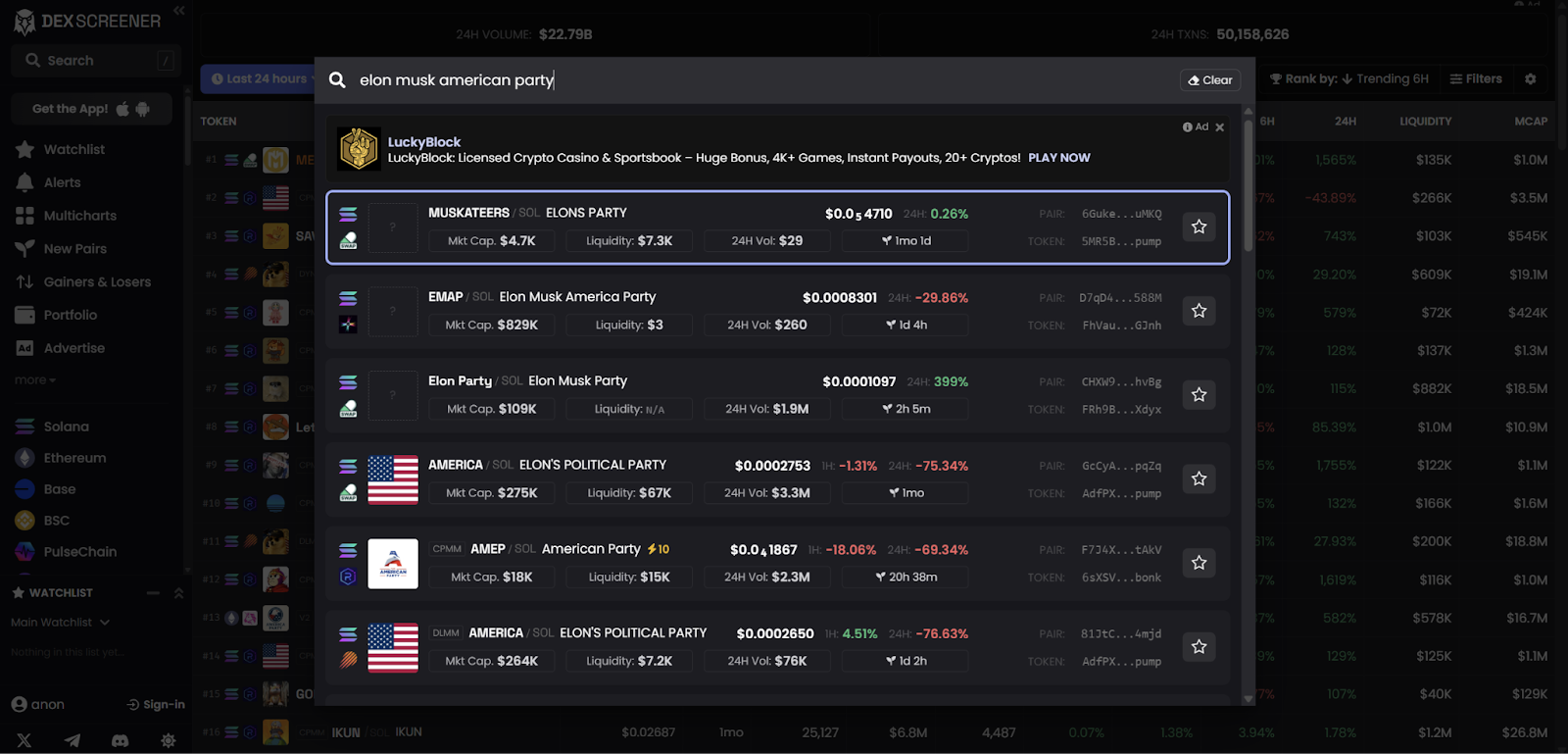This screenshot has height=754, width=1568.
Task: Open the sidebar Search field
Action: [98, 61]
